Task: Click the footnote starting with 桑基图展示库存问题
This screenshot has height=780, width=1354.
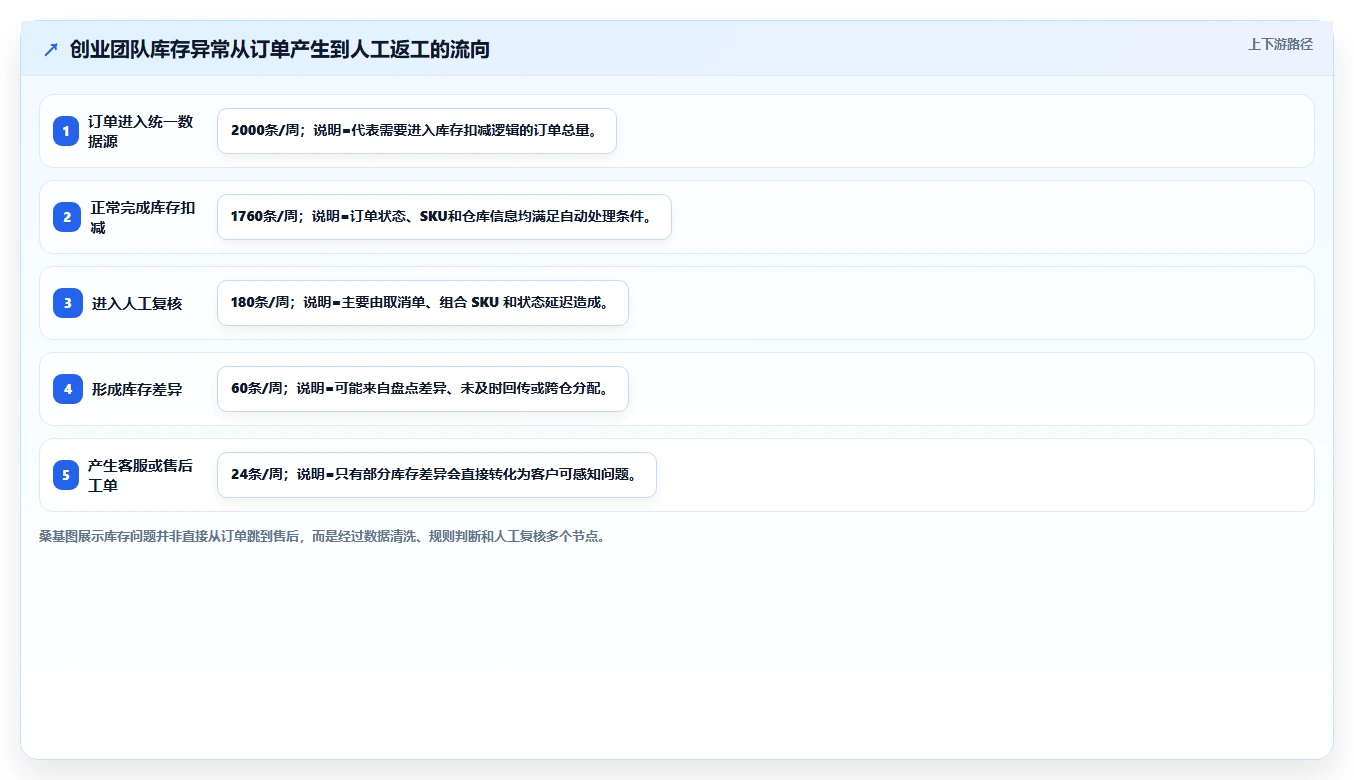Action: (322, 536)
